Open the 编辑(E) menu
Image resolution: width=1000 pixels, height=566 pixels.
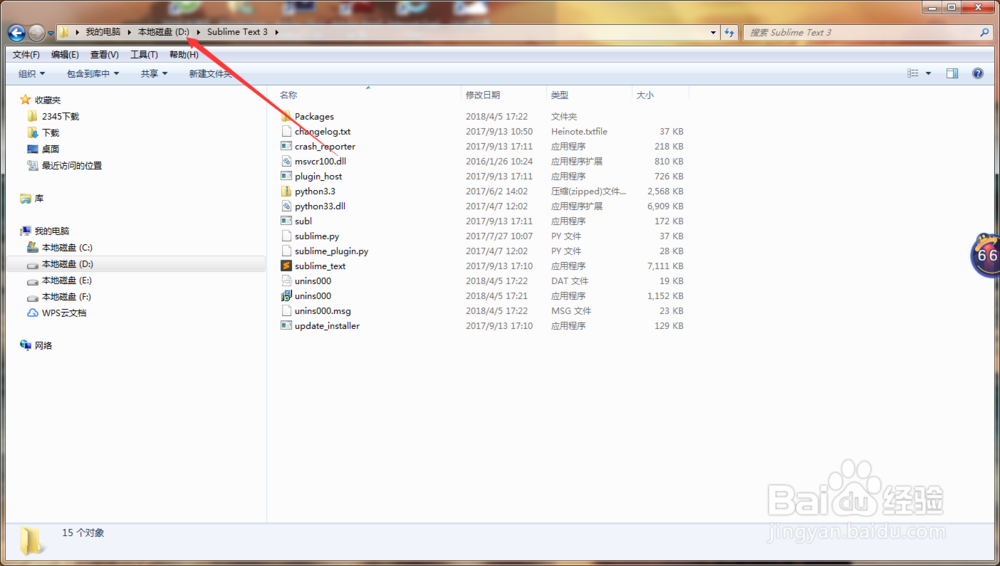point(65,55)
